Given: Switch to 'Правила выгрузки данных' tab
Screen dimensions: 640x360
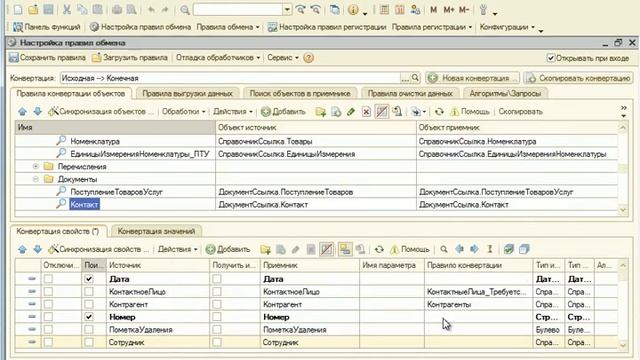Looking at the screenshot, I should click(x=187, y=93).
